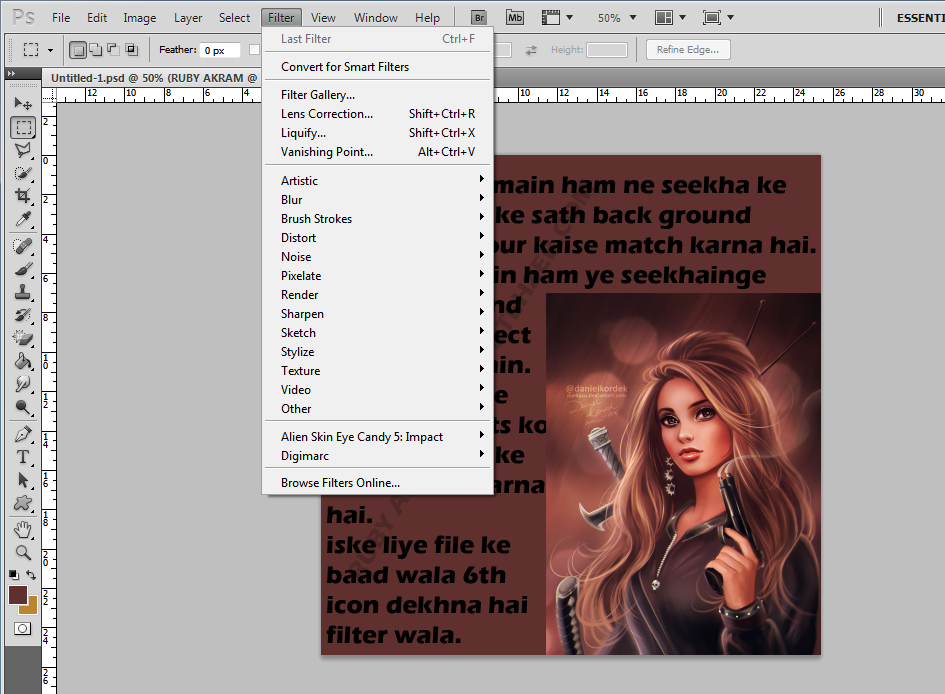Click the Feather value input field
Image resolution: width=945 pixels, height=694 pixels.
click(x=219, y=50)
